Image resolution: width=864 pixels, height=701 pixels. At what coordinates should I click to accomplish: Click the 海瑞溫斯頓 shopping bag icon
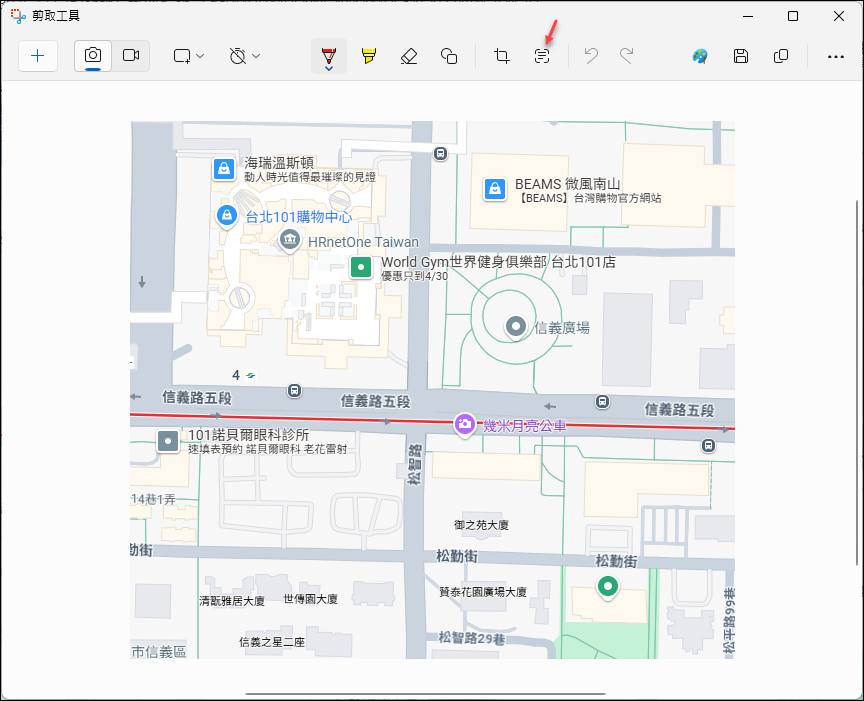coord(224,169)
